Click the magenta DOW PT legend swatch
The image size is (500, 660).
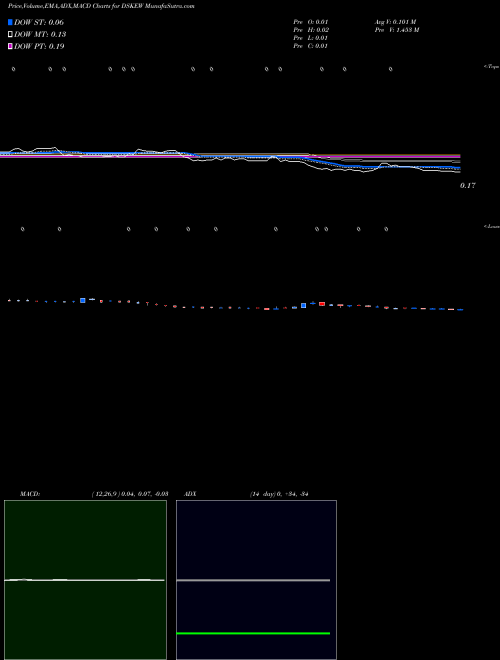[x=10, y=46]
